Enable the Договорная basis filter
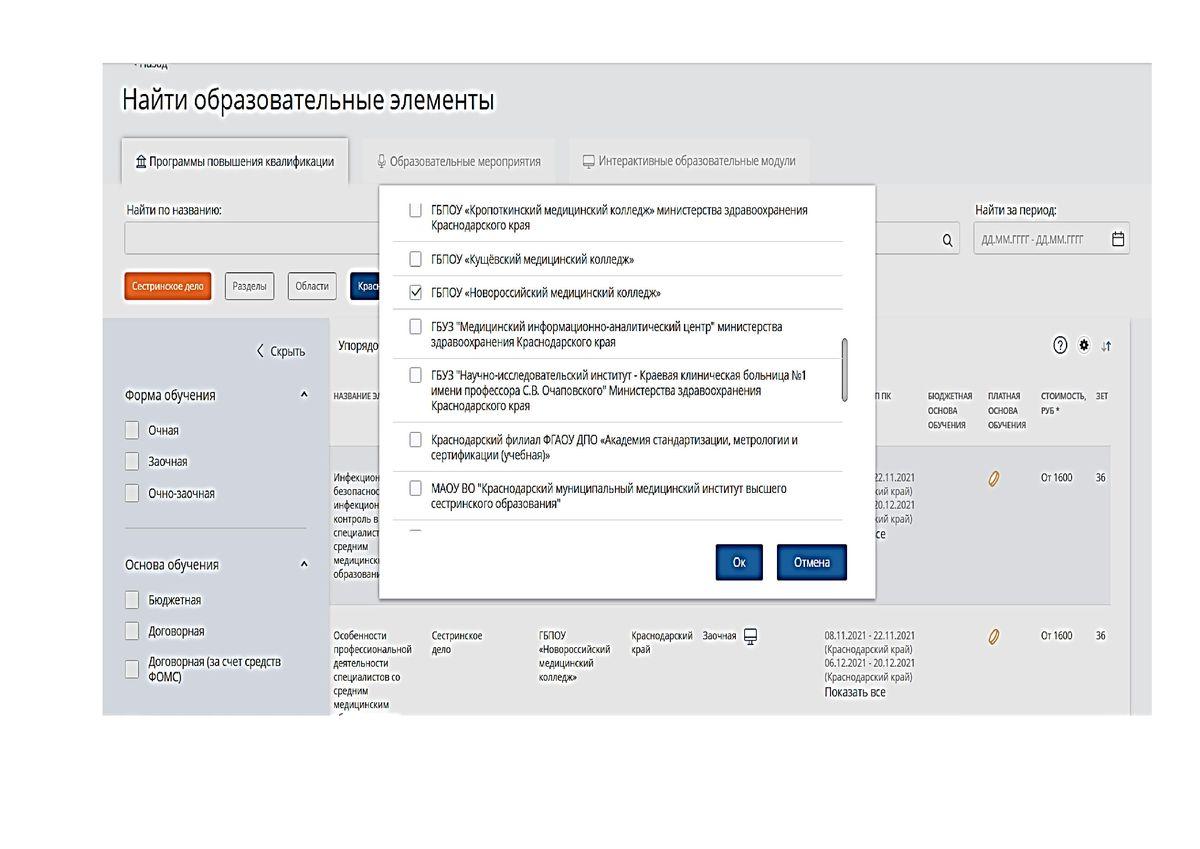This screenshot has width=1200, height=849. [x=132, y=631]
